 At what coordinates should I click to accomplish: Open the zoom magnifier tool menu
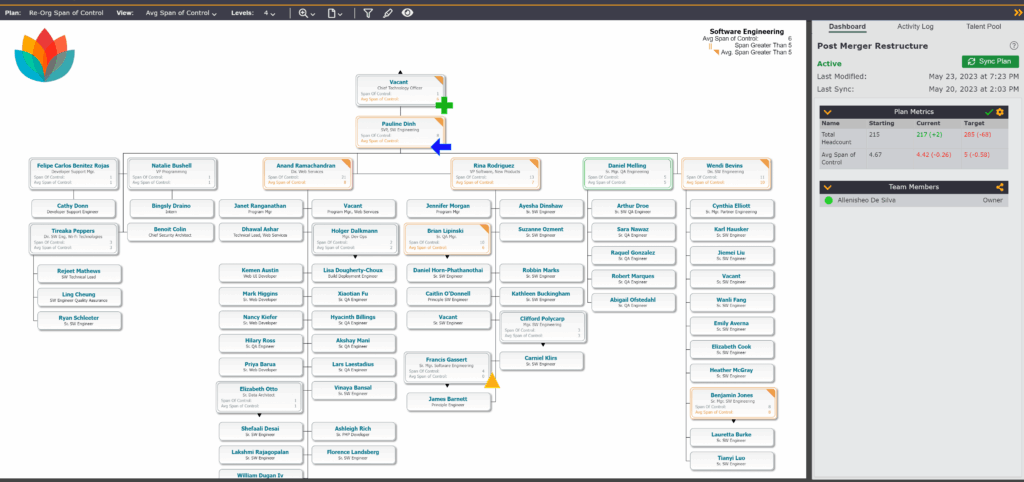point(304,13)
